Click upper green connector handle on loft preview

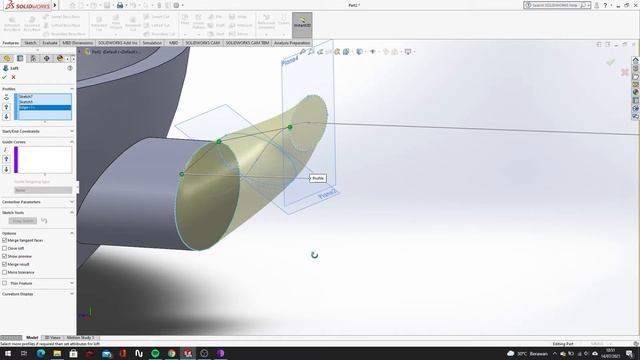pyautogui.click(x=290, y=127)
